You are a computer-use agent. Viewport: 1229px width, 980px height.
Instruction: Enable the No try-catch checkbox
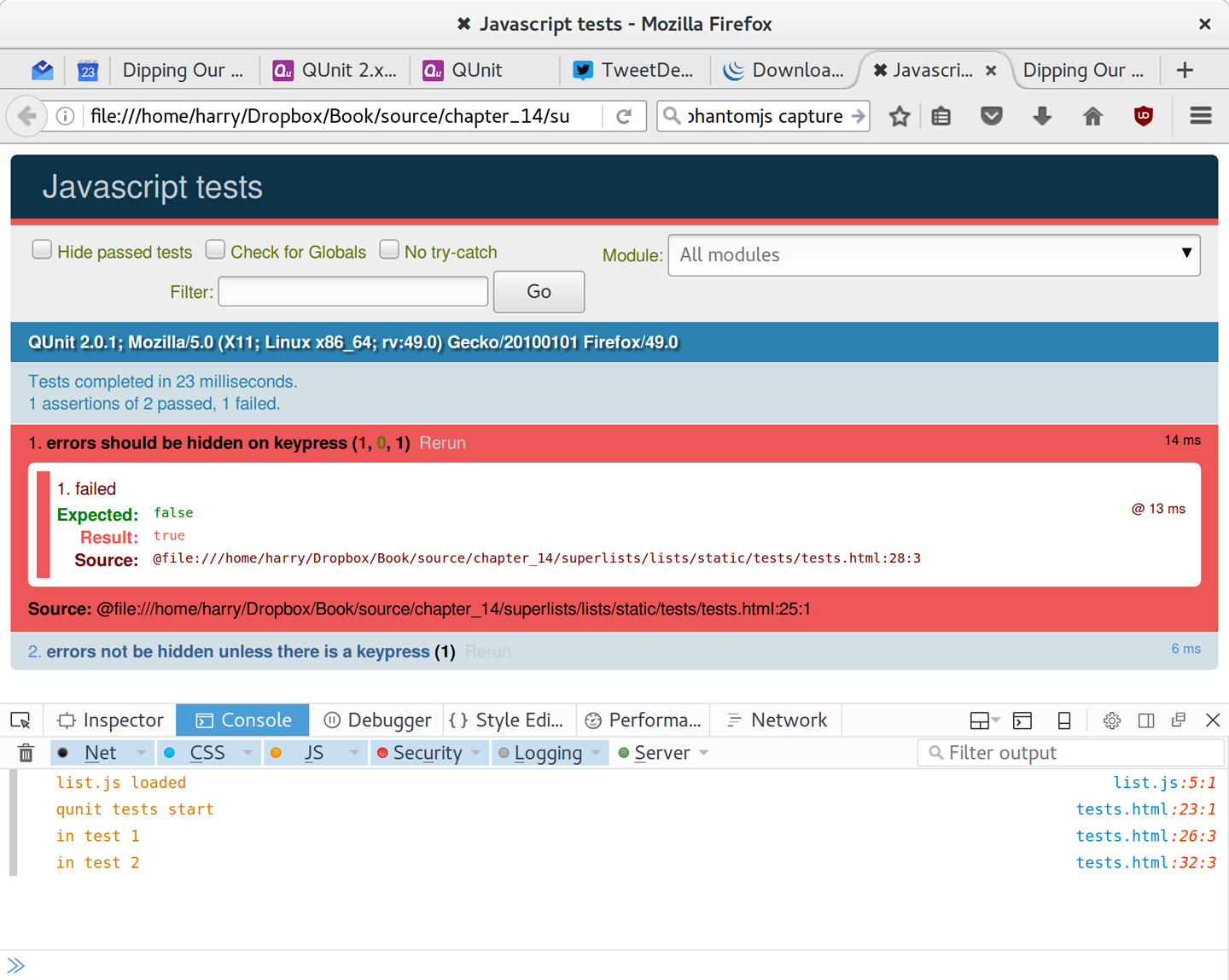pyautogui.click(x=389, y=248)
